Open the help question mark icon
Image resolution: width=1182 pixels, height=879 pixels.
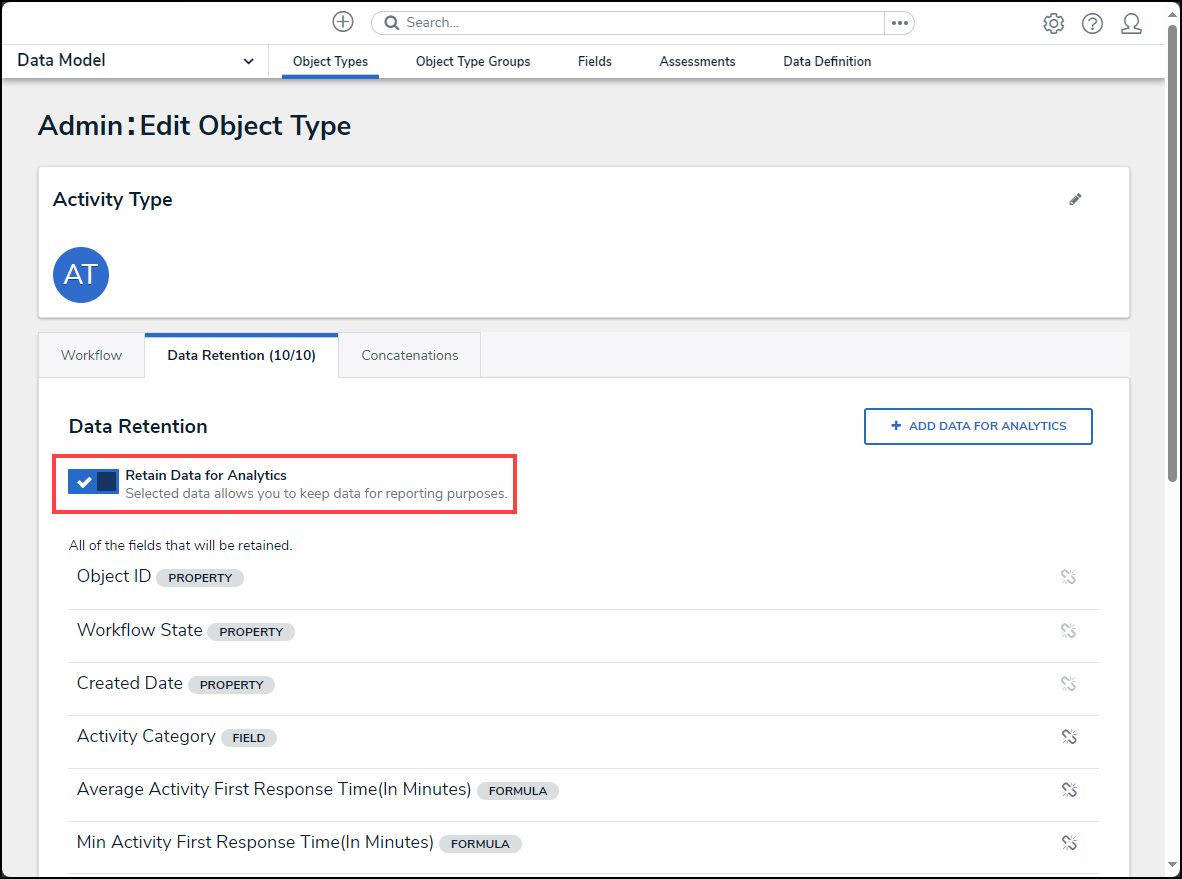point(1092,24)
